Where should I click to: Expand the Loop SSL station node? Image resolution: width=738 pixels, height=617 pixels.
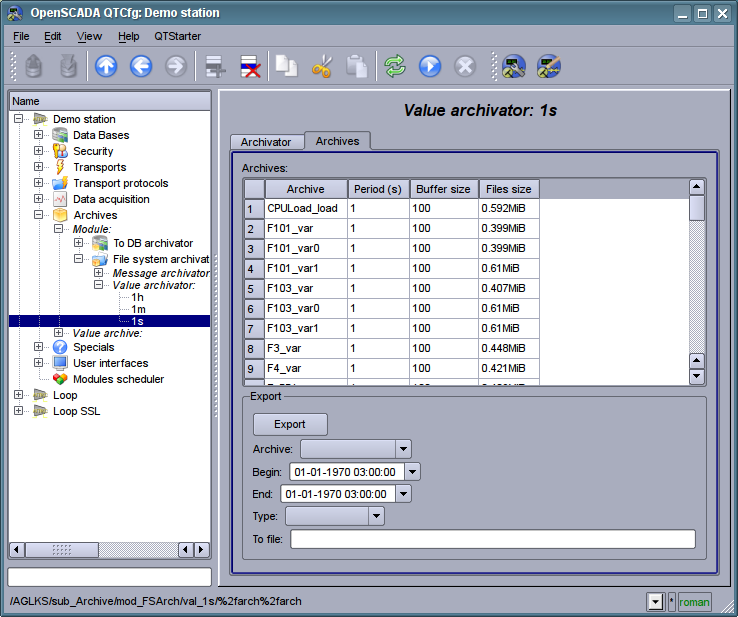tap(18, 411)
